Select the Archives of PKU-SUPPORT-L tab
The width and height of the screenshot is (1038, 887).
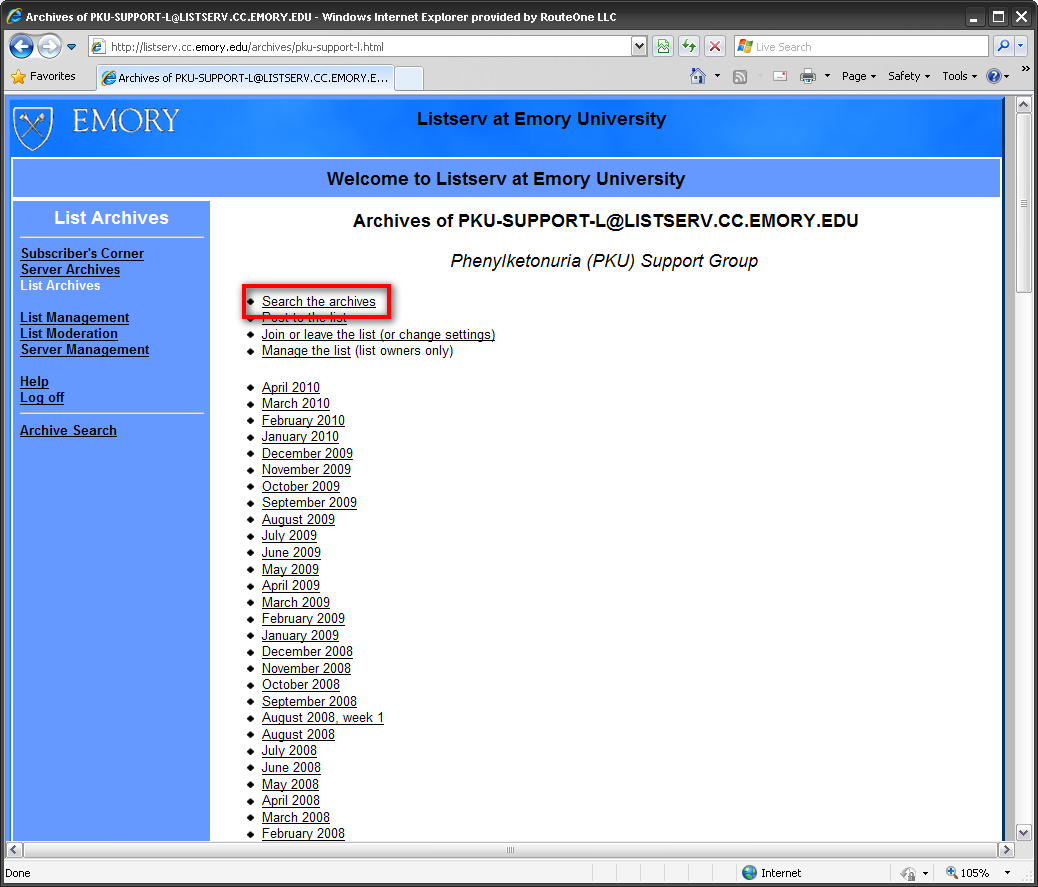[x=245, y=77]
